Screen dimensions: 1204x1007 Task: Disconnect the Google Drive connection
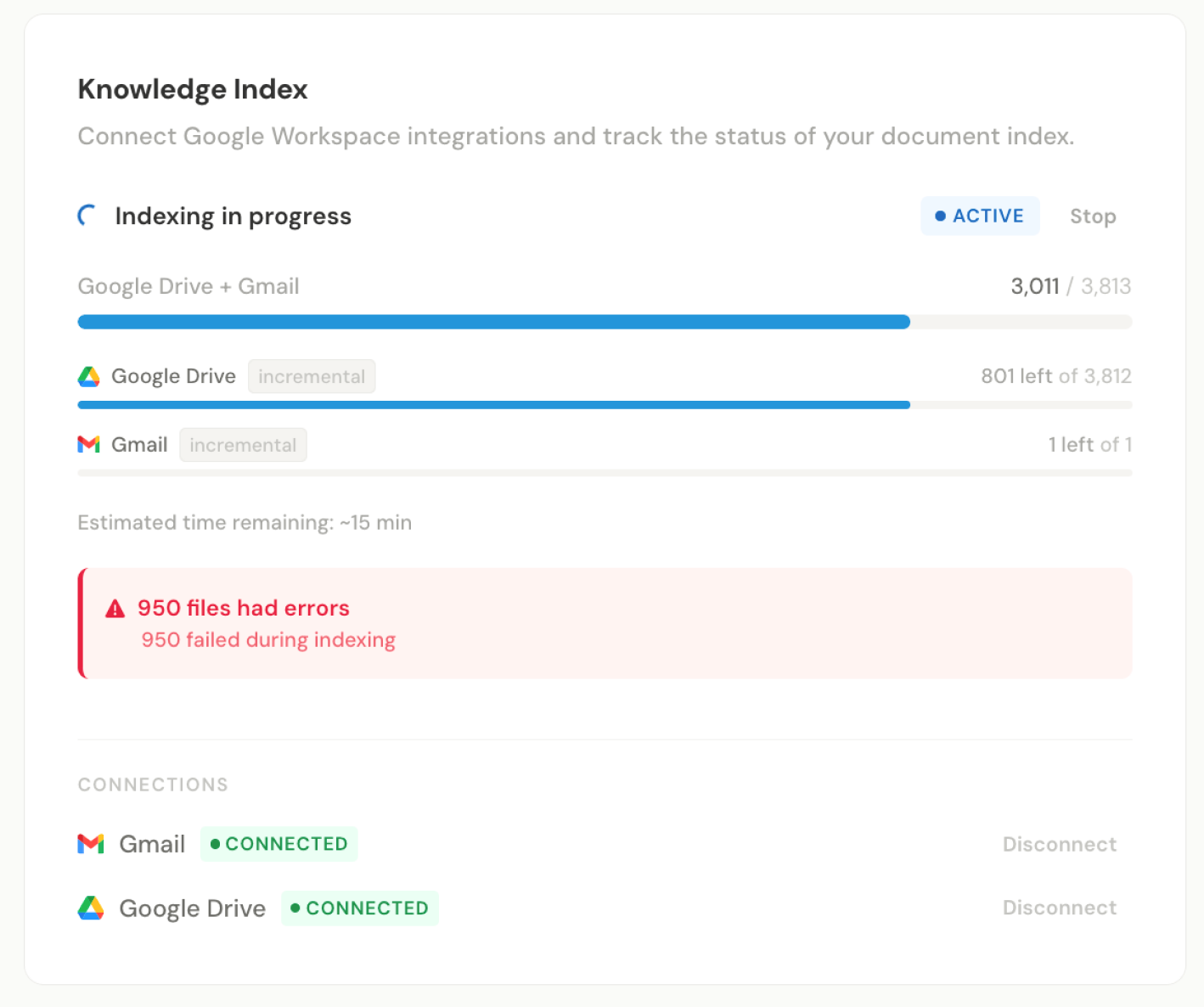(x=1059, y=908)
